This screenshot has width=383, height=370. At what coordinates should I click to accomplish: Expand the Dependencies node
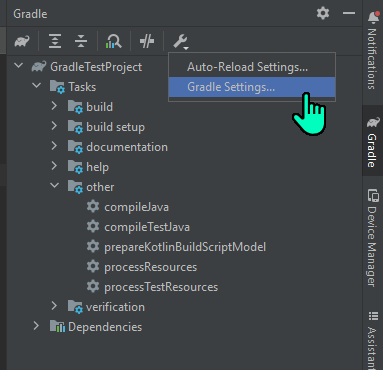[x=36, y=326]
